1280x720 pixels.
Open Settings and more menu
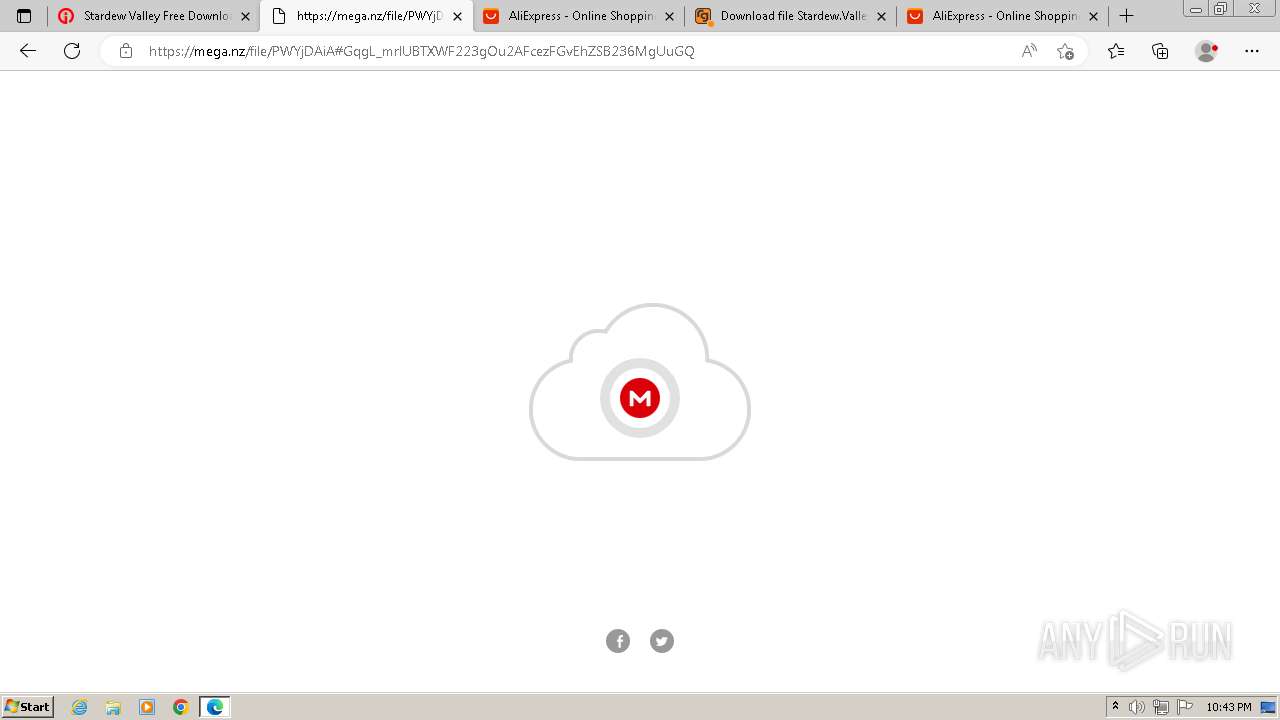point(1252,51)
